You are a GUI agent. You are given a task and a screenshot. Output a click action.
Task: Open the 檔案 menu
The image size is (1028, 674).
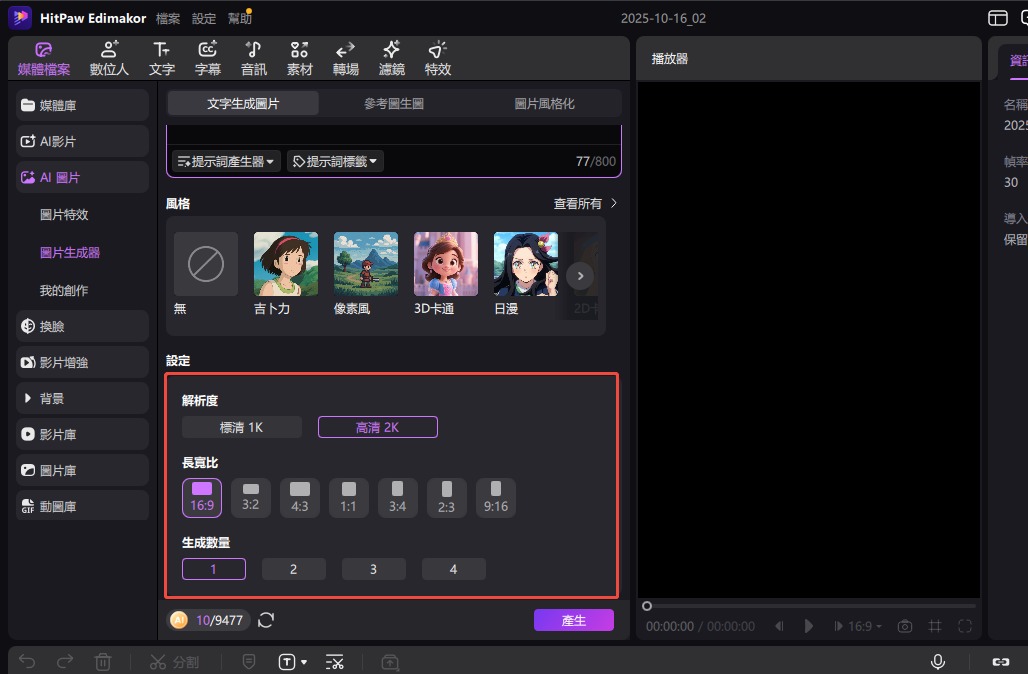[168, 18]
